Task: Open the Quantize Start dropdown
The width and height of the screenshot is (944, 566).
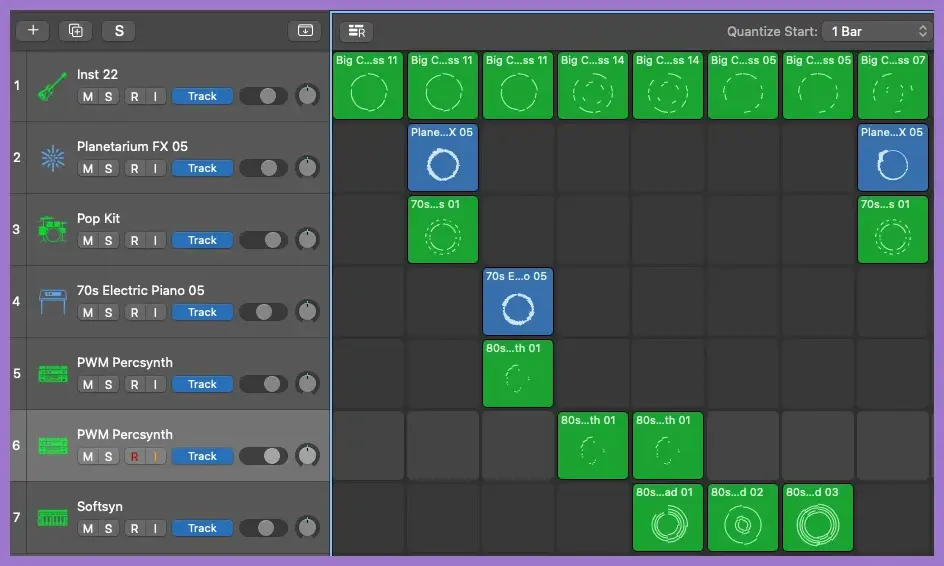Action: click(x=876, y=31)
